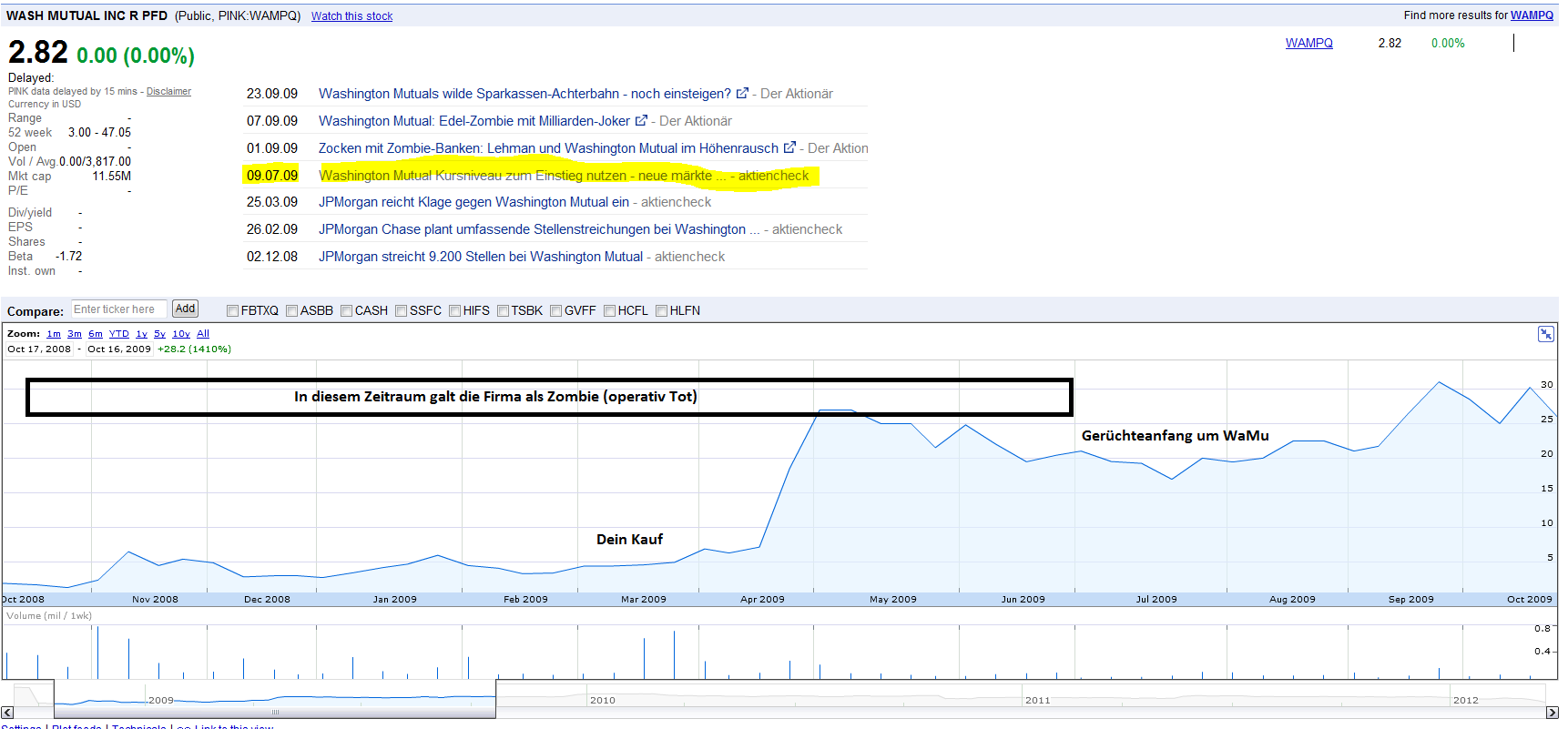1568x729 pixels.
Task: Open the Disclaimer link
Action: (168, 91)
